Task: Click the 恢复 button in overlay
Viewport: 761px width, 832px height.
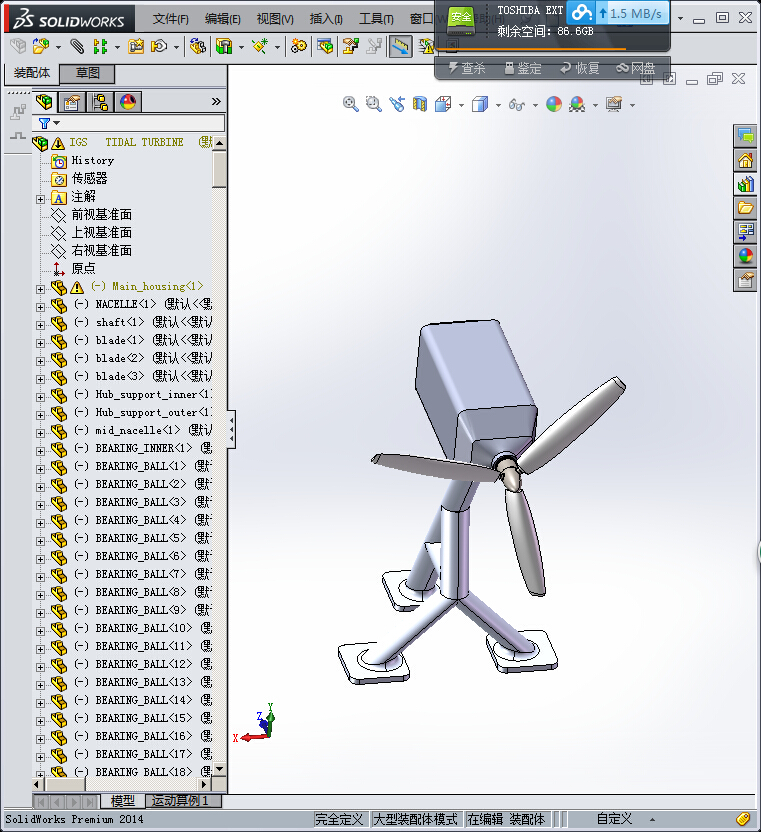Action: 580,68
